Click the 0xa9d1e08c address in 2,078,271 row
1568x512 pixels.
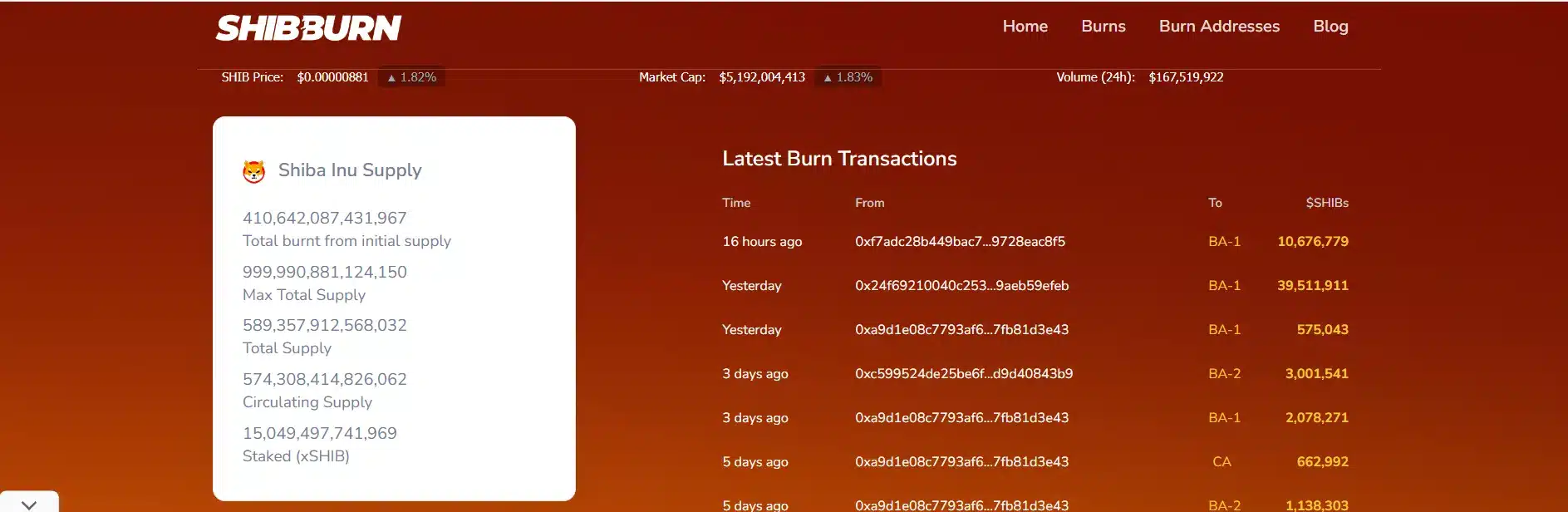pyautogui.click(x=961, y=417)
